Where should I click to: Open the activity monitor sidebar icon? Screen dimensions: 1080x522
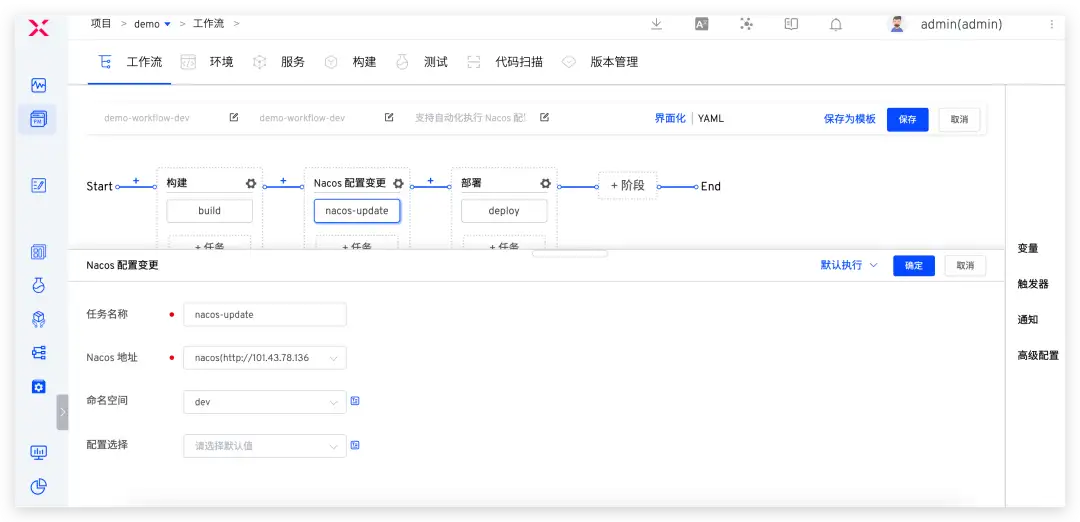tap(39, 85)
